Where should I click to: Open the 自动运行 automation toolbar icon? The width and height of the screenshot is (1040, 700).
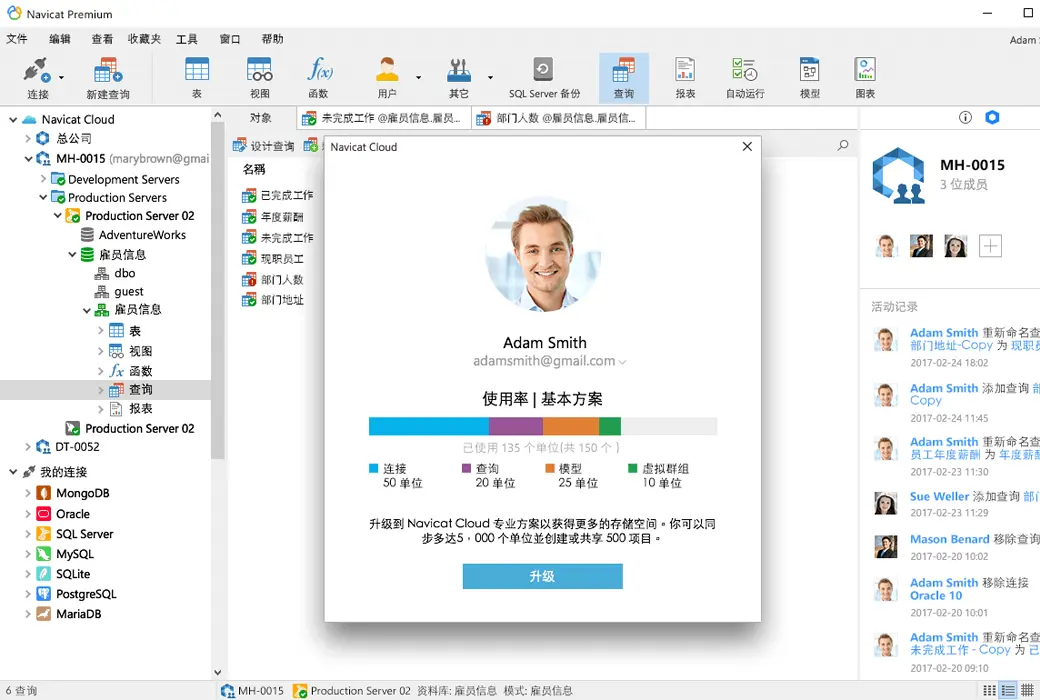pos(745,78)
